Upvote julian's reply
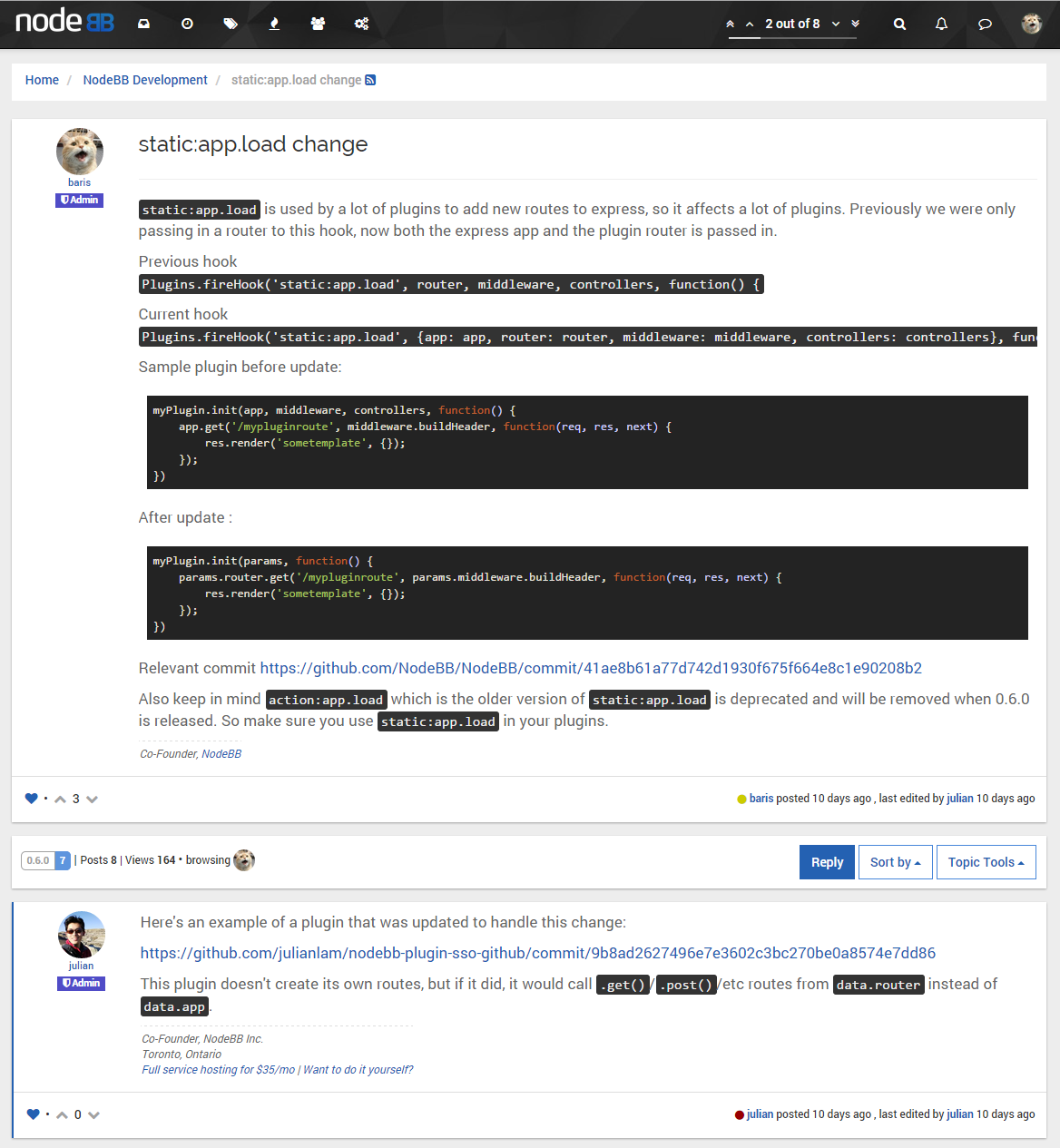1060x1148 pixels. point(63,1114)
